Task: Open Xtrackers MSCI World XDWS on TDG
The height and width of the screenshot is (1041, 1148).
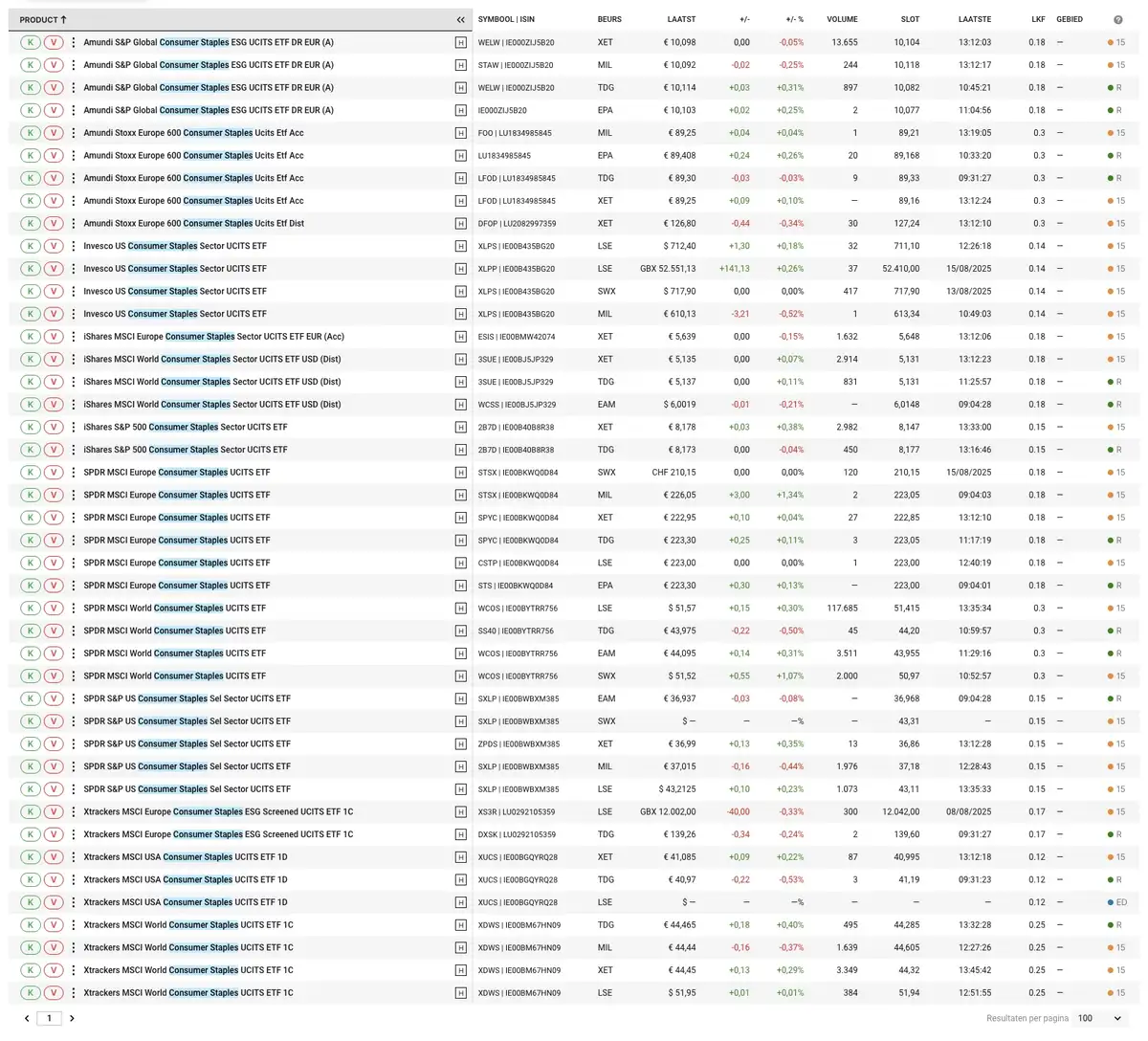Action: pos(188,925)
